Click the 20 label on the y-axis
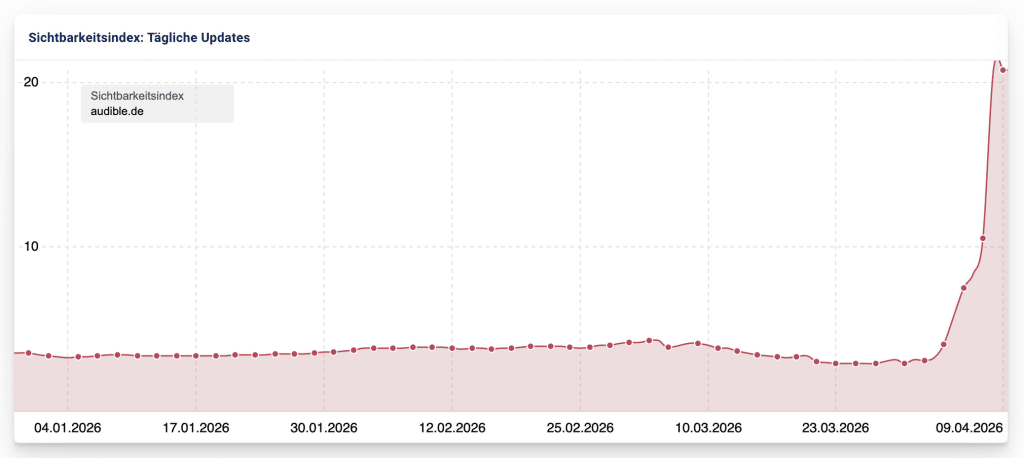This screenshot has width=1024, height=458. pyautogui.click(x=31, y=82)
